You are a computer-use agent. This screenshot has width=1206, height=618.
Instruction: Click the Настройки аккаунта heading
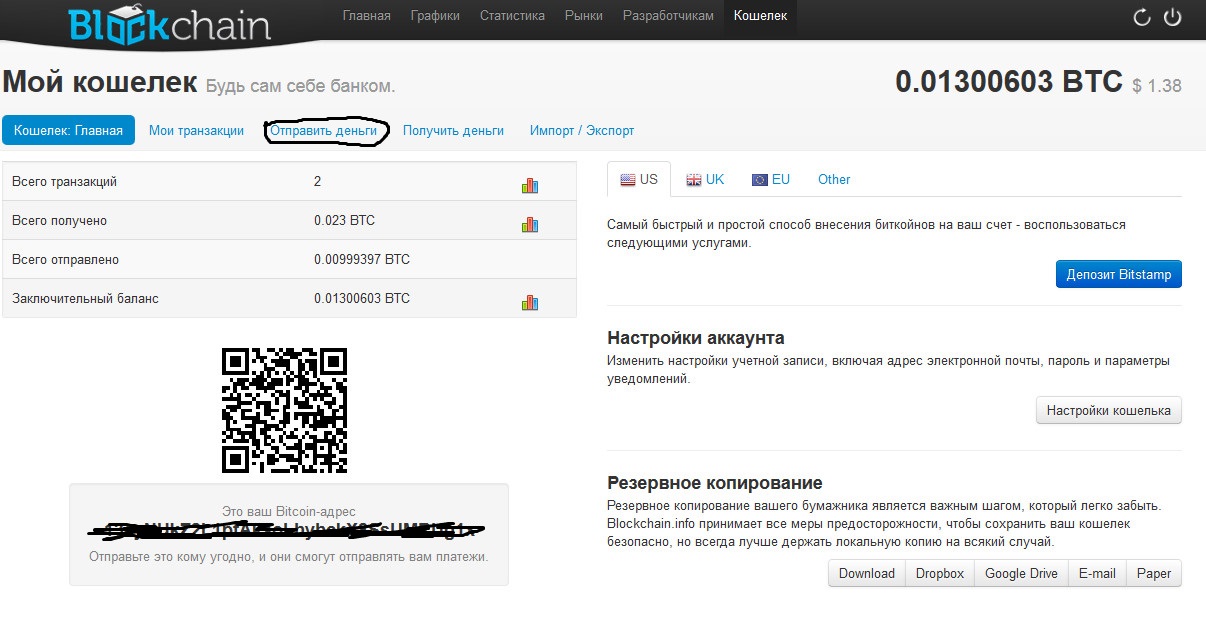coord(696,338)
